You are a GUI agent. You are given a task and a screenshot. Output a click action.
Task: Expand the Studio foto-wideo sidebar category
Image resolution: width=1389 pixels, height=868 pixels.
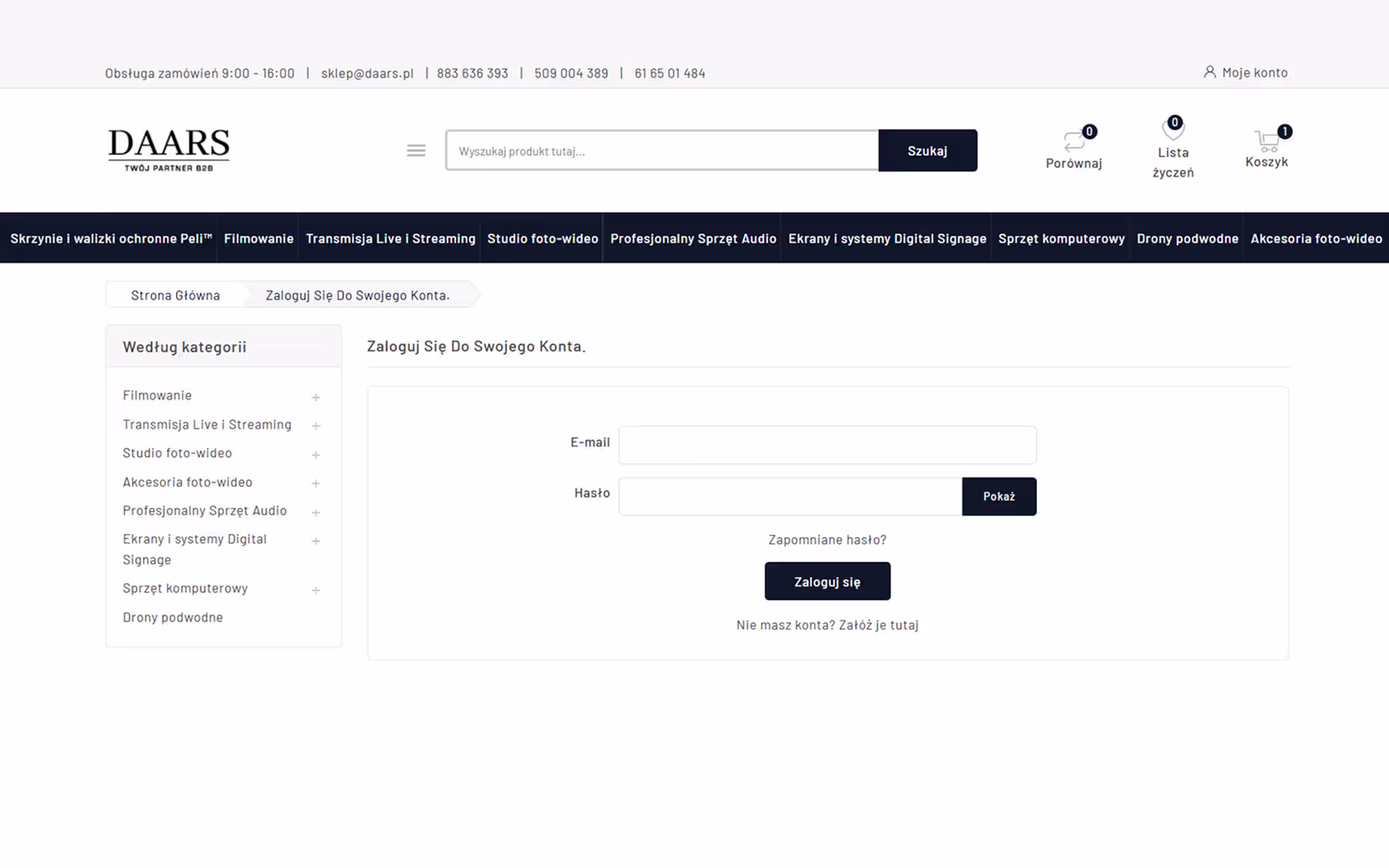click(316, 454)
